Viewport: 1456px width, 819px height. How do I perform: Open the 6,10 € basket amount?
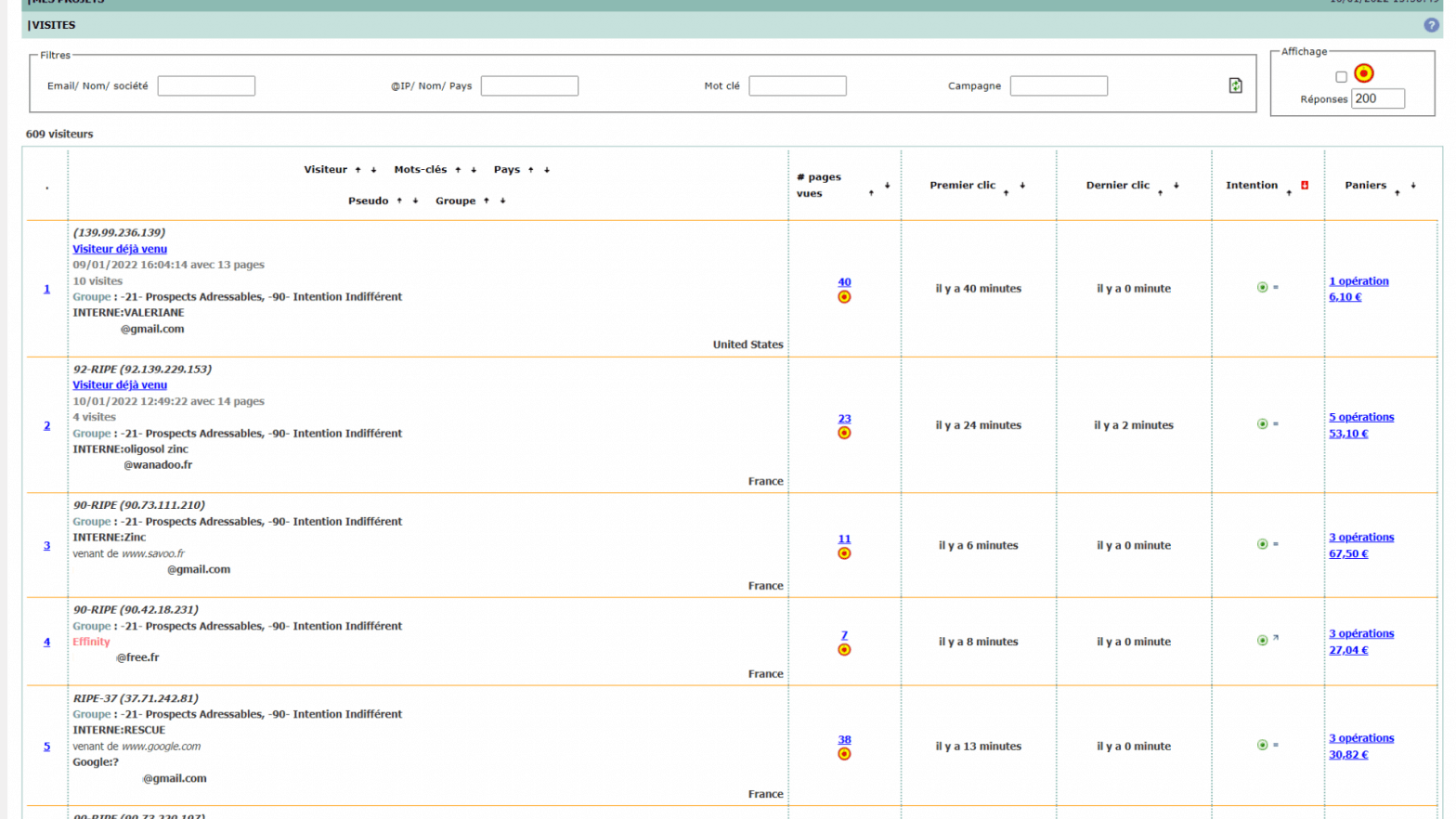(1345, 297)
